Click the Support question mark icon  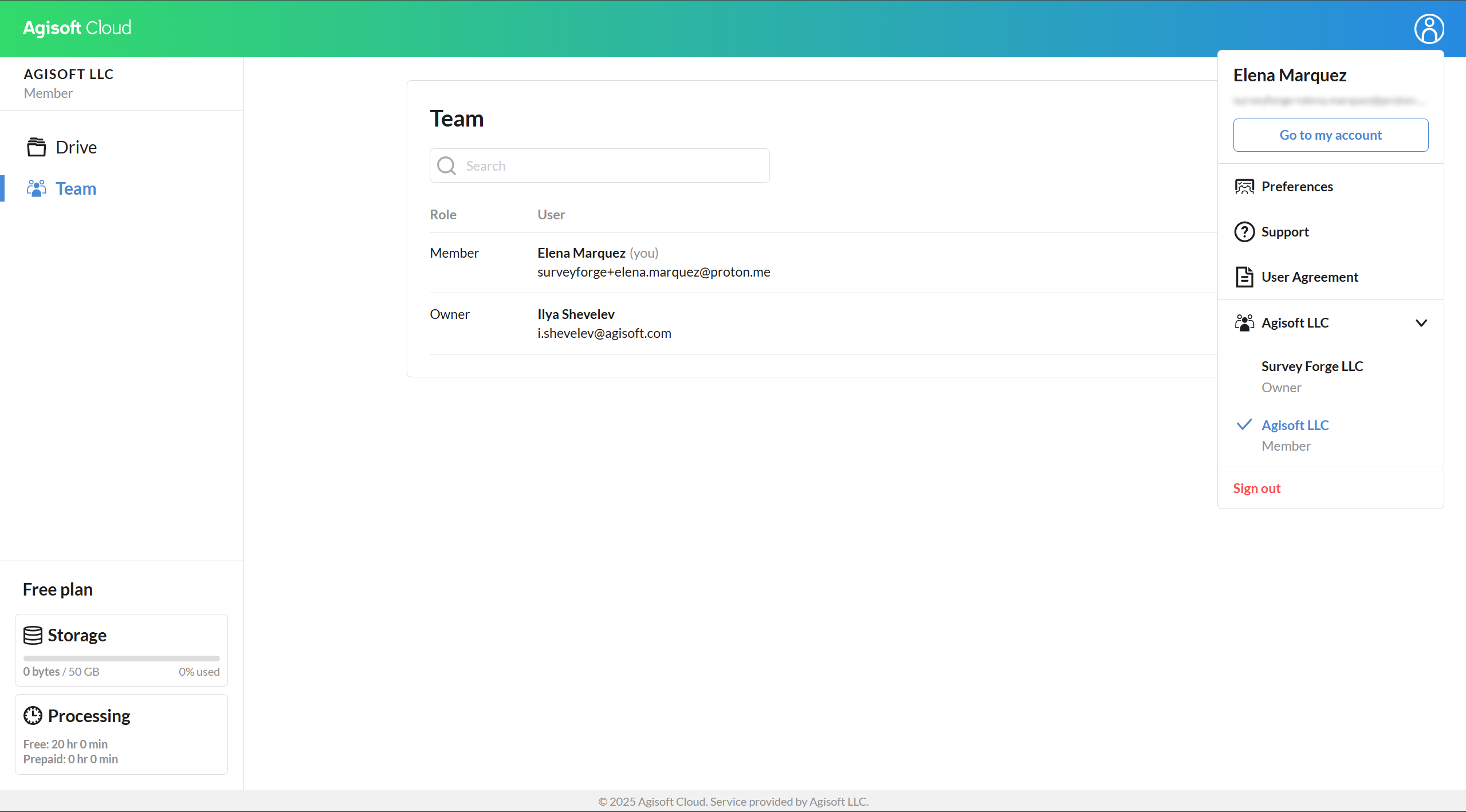(x=1244, y=232)
